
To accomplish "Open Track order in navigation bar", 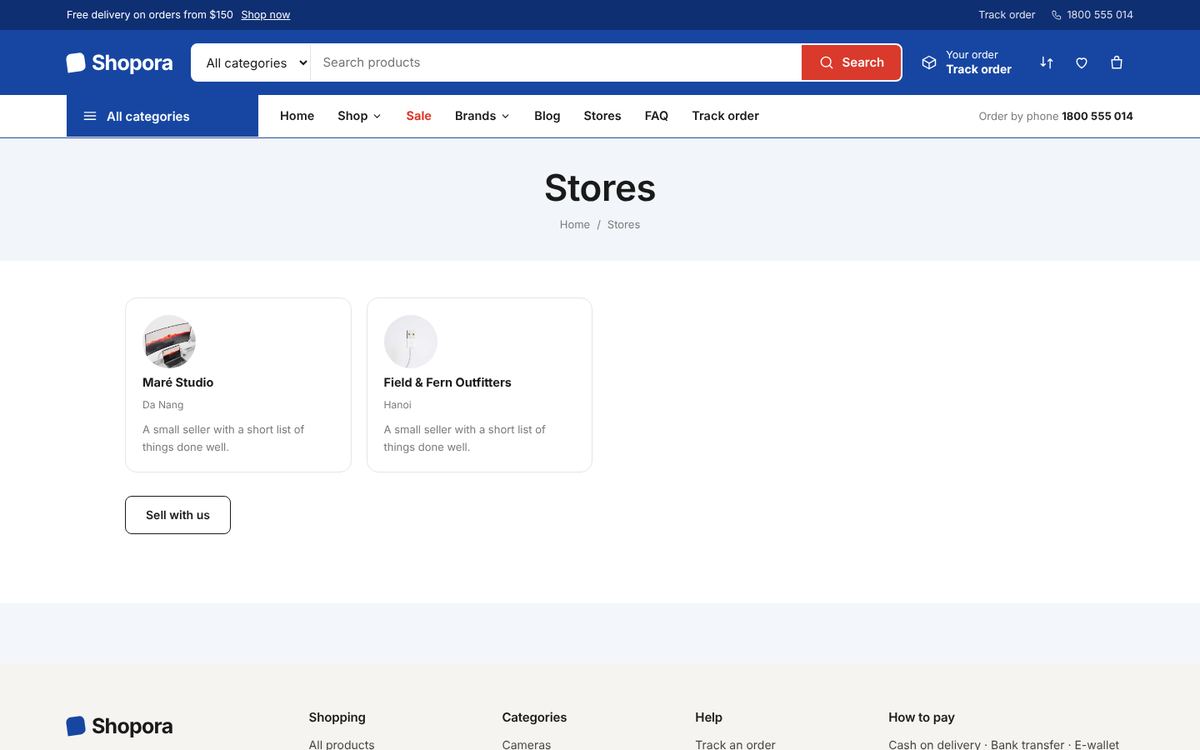I will pyautogui.click(x=725, y=116).
